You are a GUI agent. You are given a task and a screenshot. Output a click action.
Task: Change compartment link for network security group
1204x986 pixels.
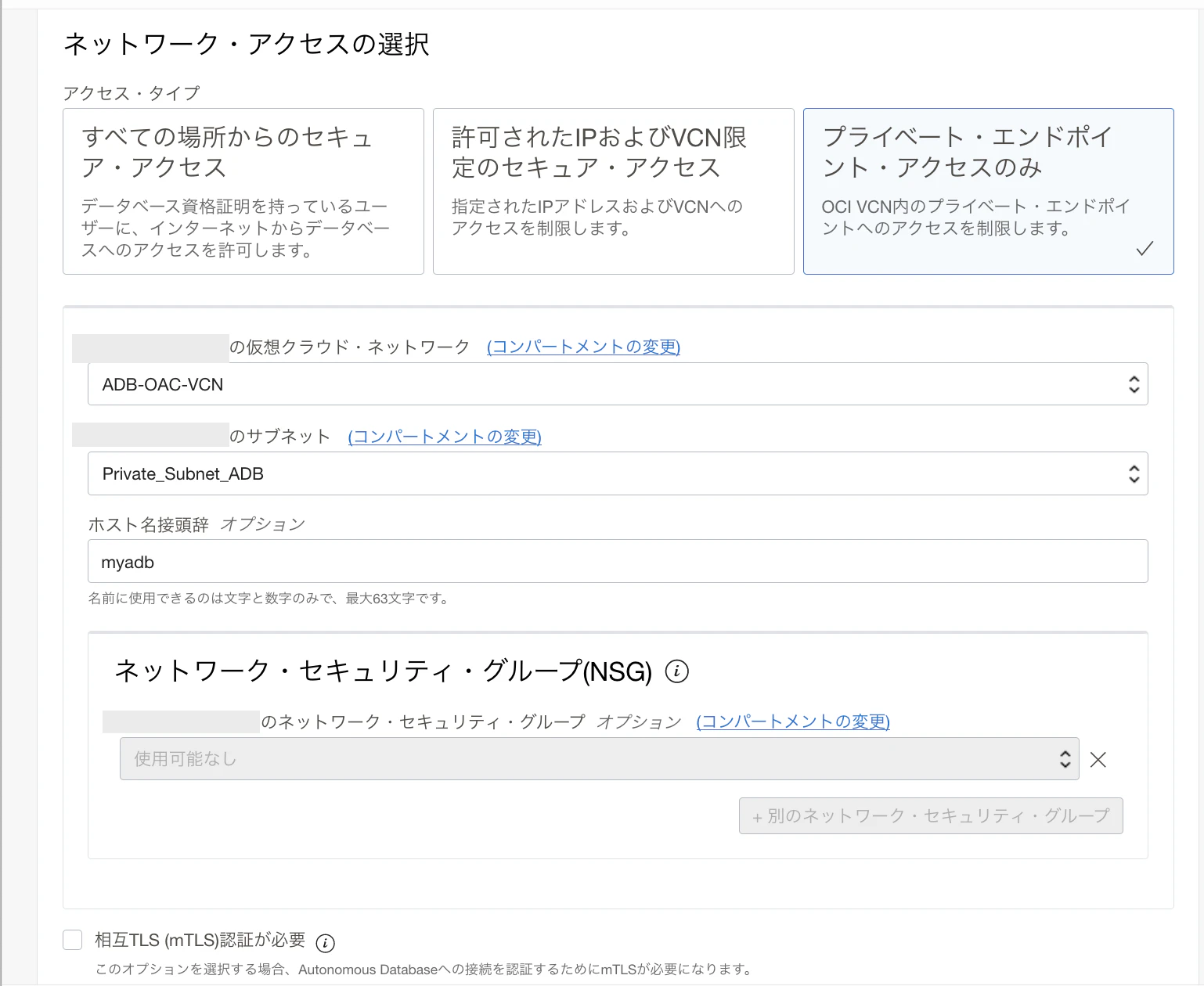pos(793,722)
